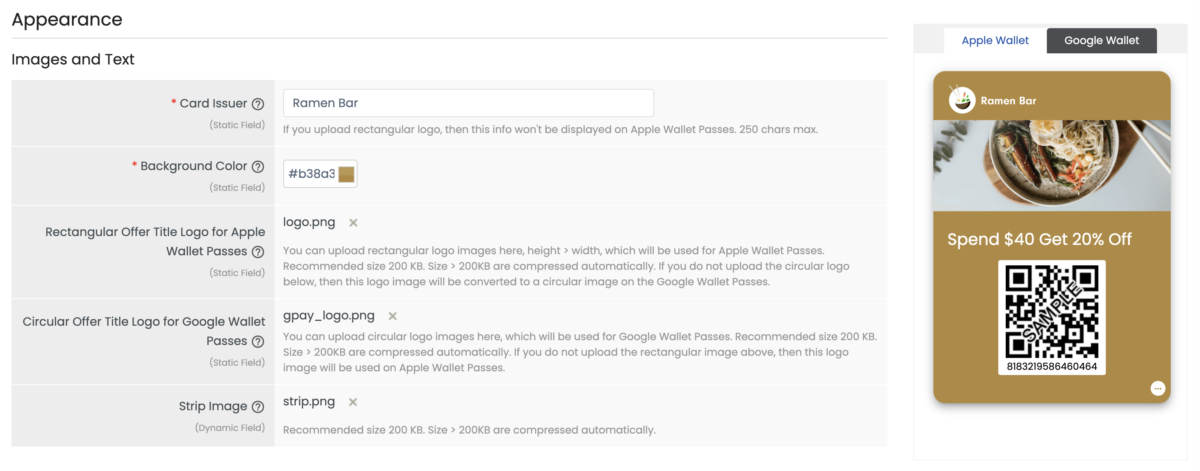Click the Ramen Bar logo in the preview
The height and width of the screenshot is (471, 1200).
(961, 99)
